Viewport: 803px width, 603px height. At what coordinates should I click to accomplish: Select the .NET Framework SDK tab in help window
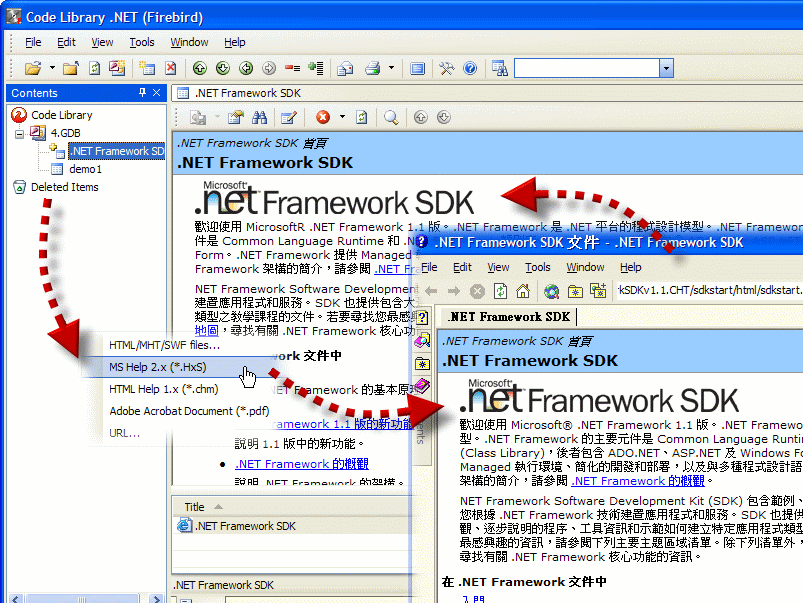(x=509, y=317)
